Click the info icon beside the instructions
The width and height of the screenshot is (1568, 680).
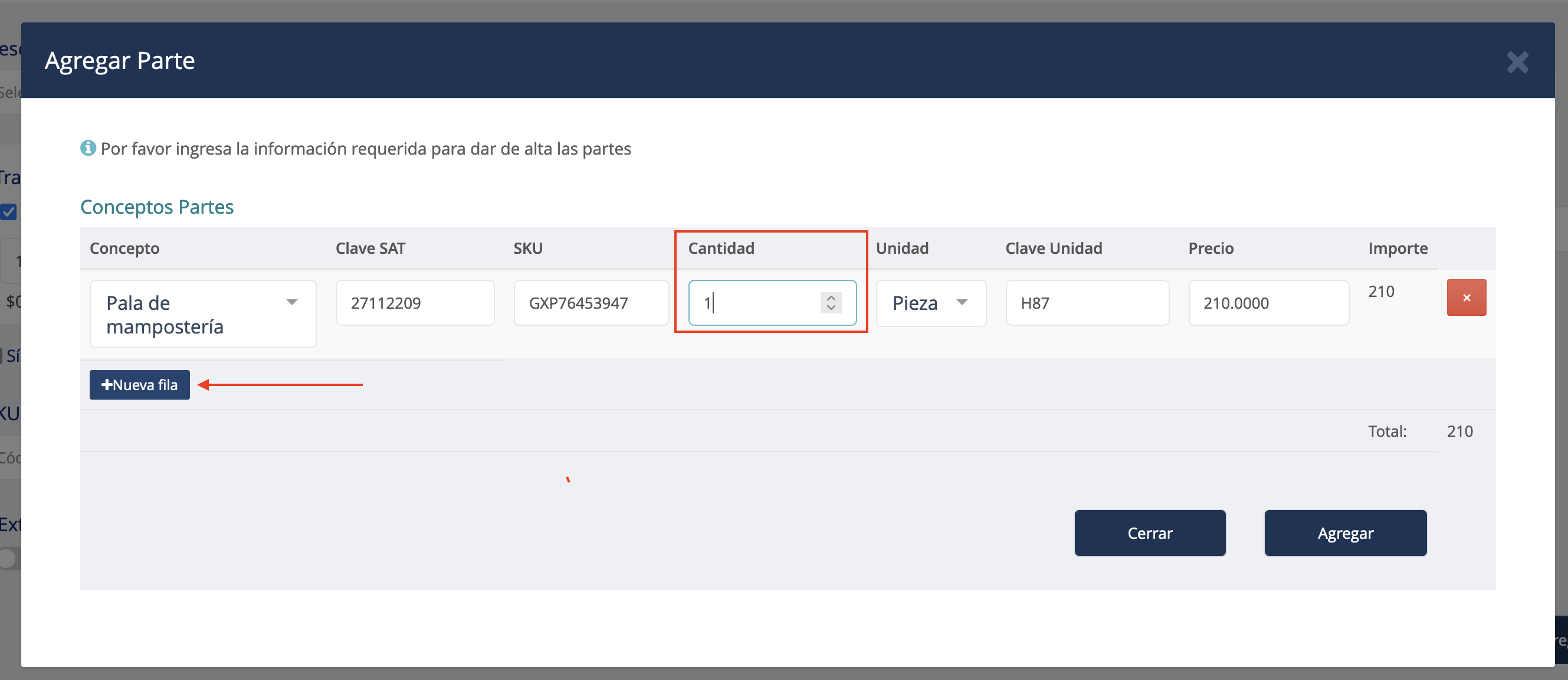(88, 148)
